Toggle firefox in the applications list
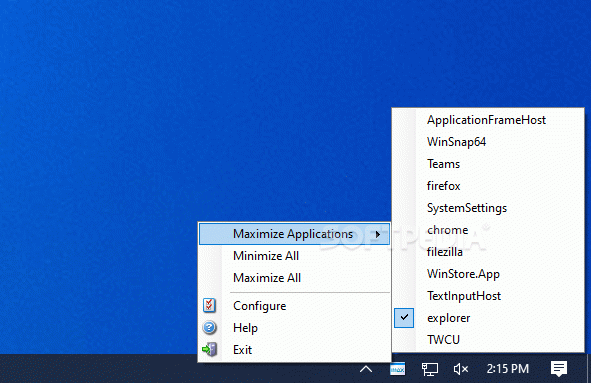Screen dimensions: 591x383 [488, 186]
